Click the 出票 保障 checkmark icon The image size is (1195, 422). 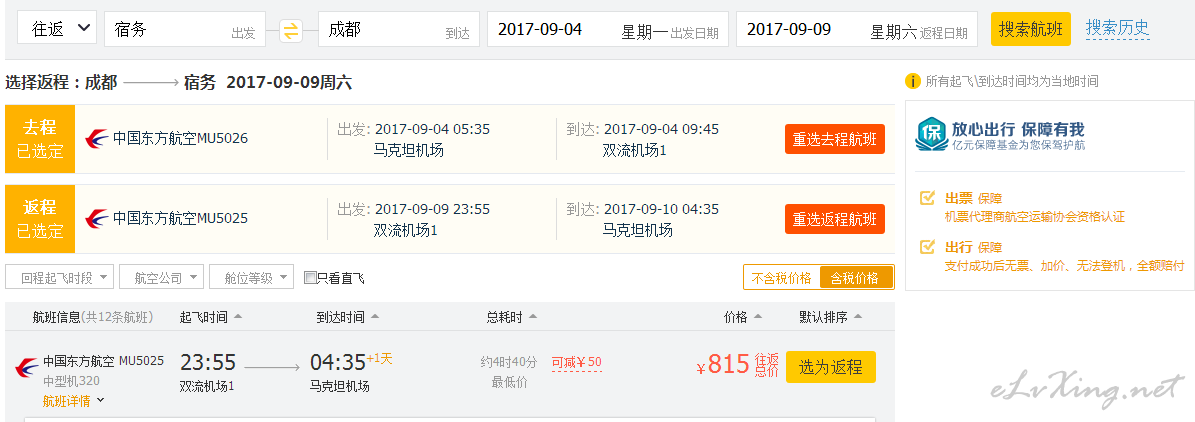click(x=927, y=198)
